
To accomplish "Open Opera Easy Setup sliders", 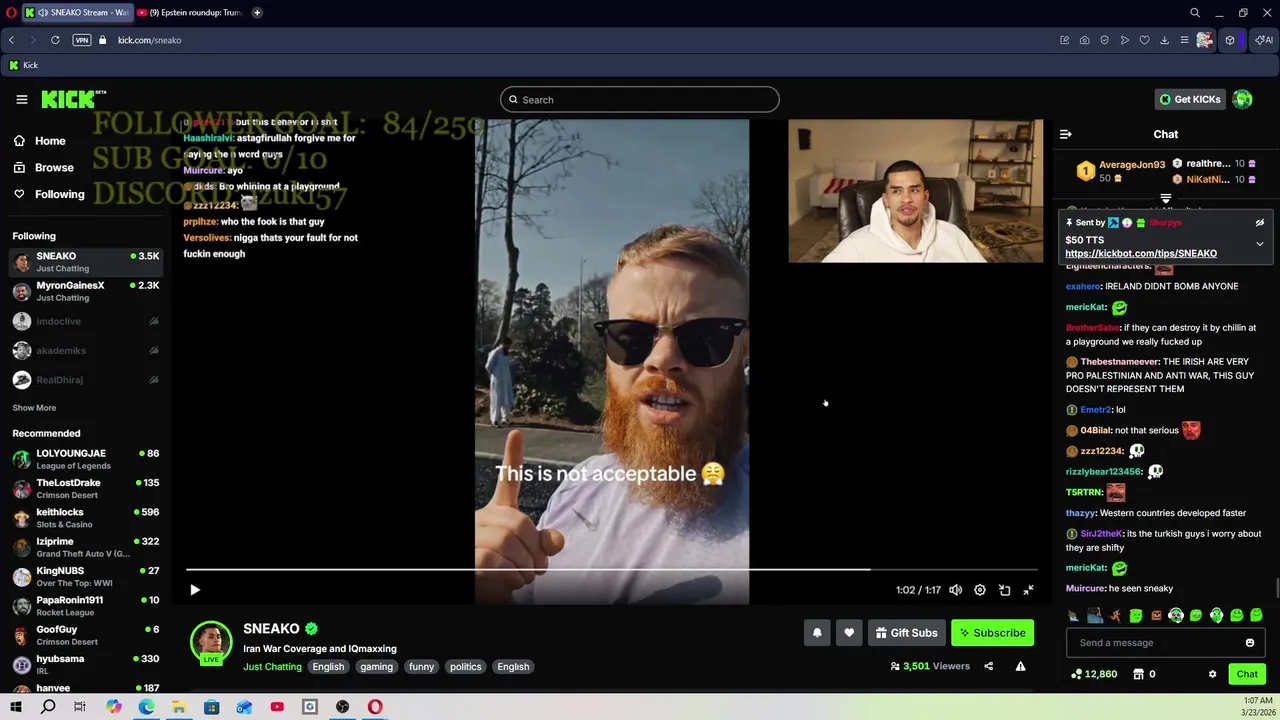I will pos(1184,40).
